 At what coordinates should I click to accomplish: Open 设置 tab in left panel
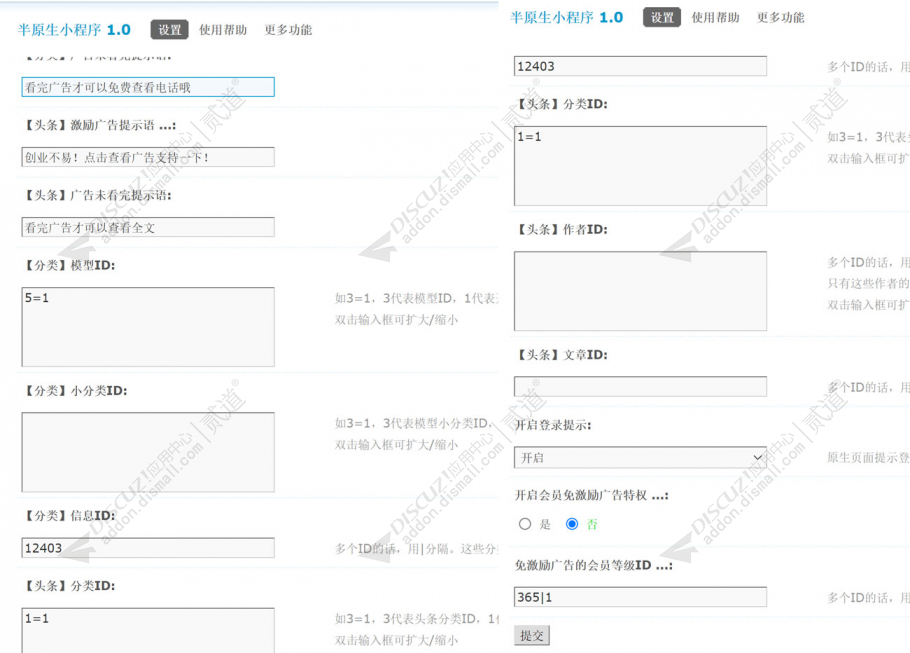pos(169,30)
